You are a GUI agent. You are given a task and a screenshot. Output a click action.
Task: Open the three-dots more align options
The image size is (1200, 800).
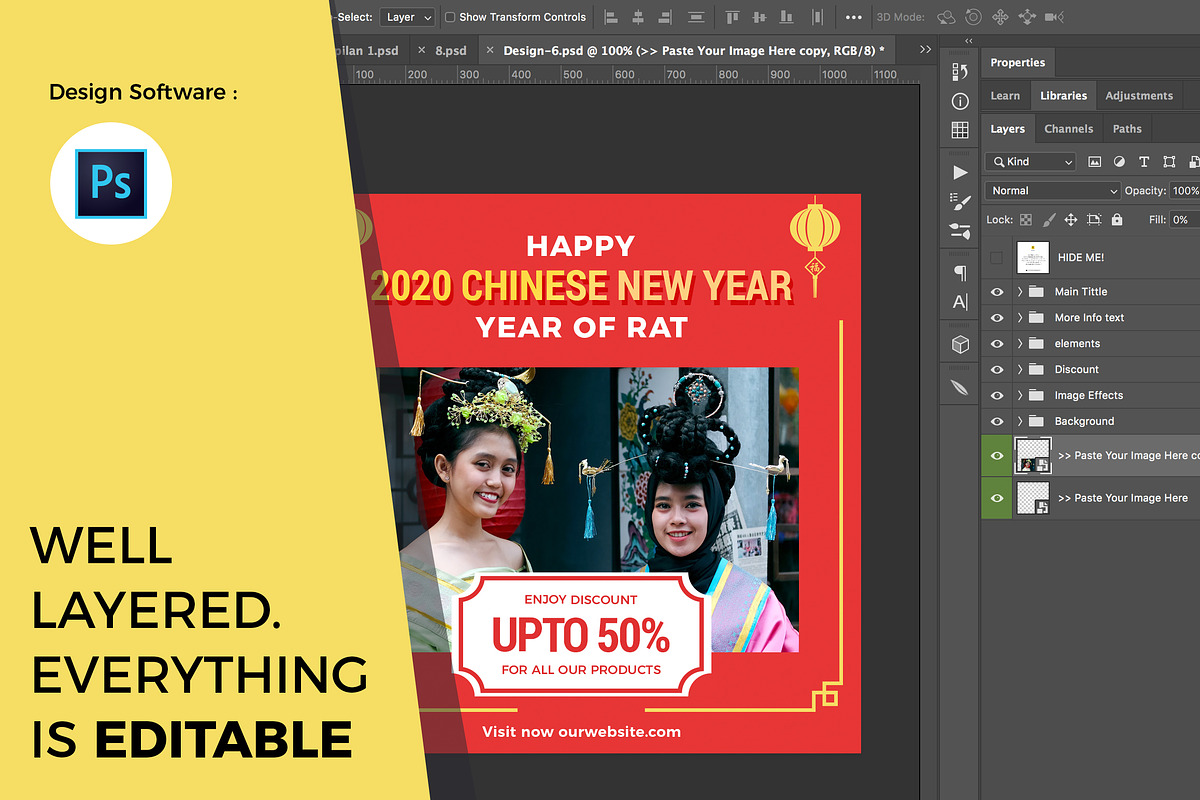pyautogui.click(x=853, y=17)
